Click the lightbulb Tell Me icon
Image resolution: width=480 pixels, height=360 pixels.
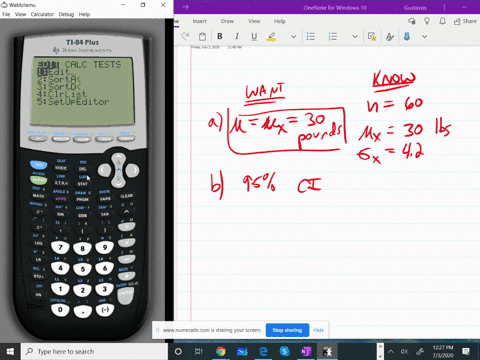(x=427, y=21)
